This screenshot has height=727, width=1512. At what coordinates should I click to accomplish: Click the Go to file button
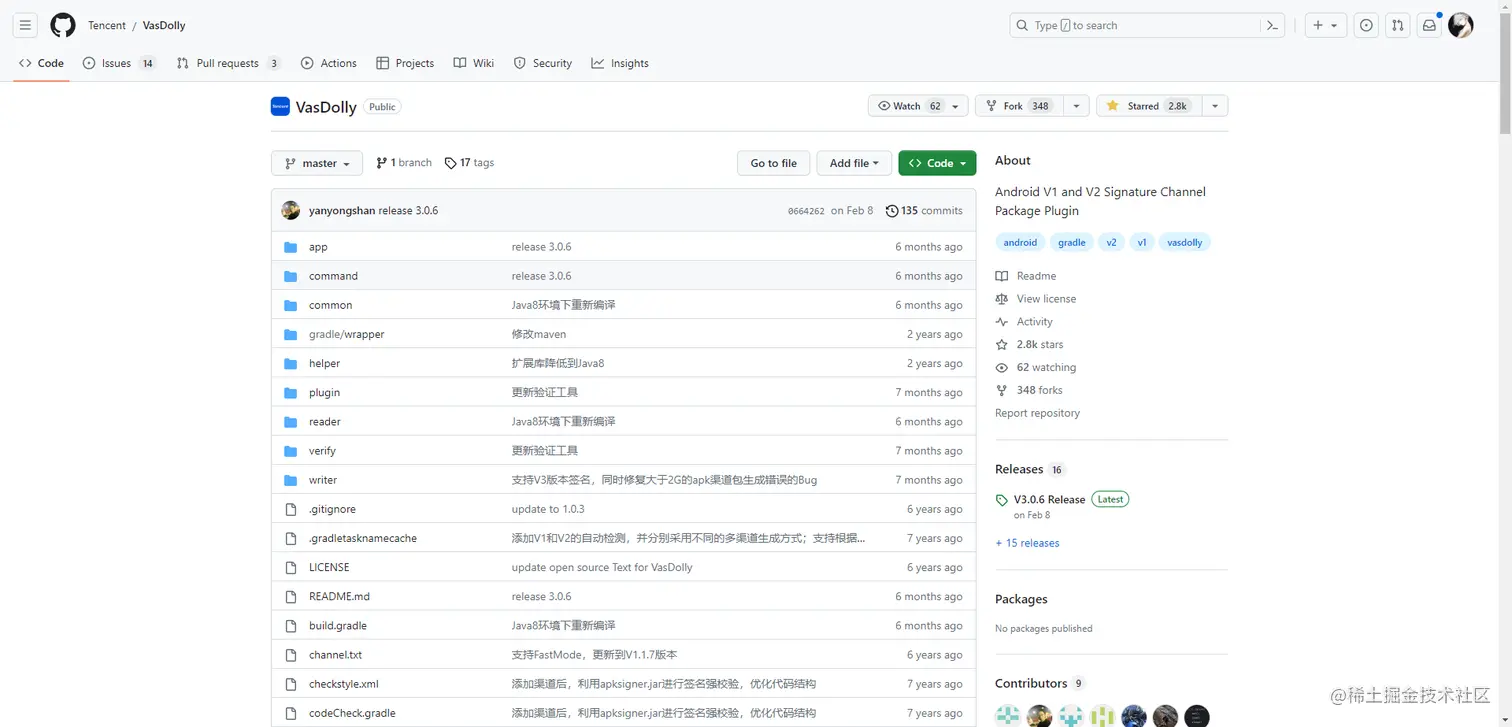pyautogui.click(x=774, y=163)
